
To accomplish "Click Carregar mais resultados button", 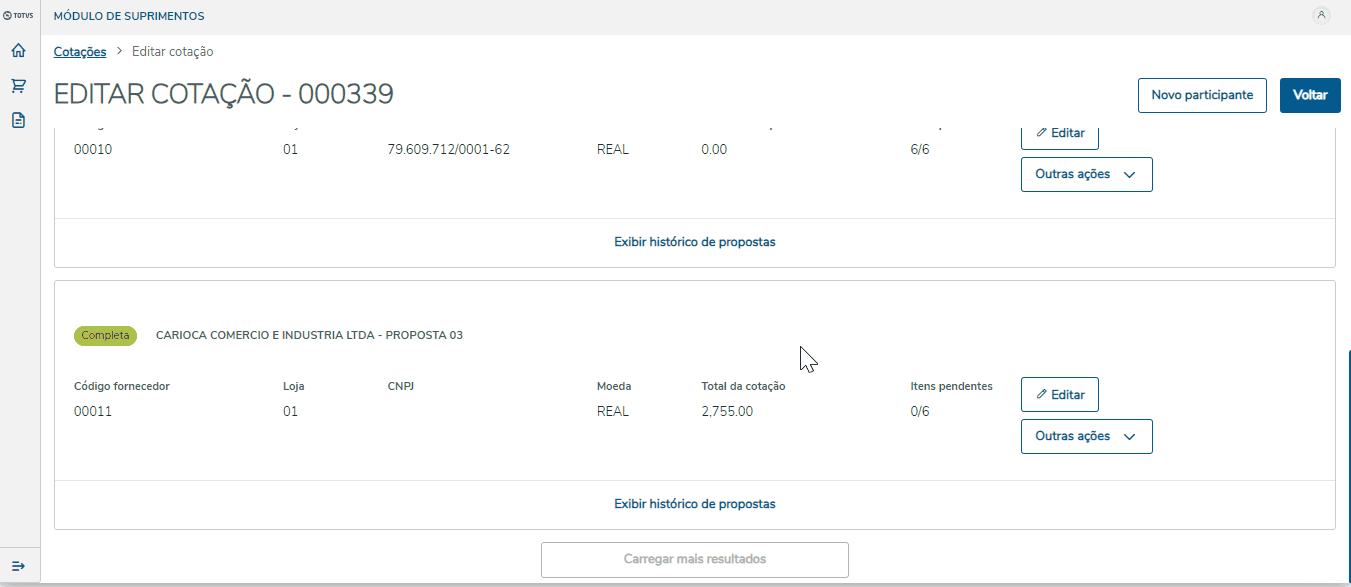I will (694, 559).
